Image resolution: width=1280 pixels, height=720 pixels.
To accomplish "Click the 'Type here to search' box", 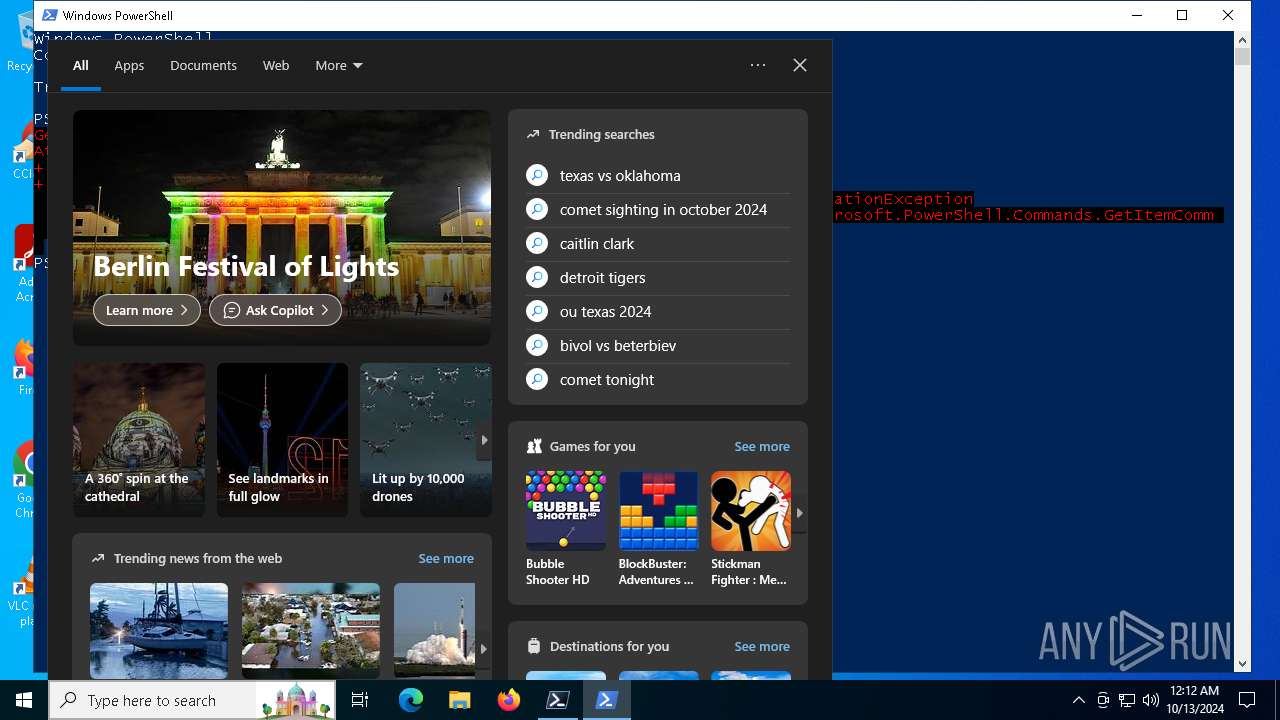I will (193, 700).
